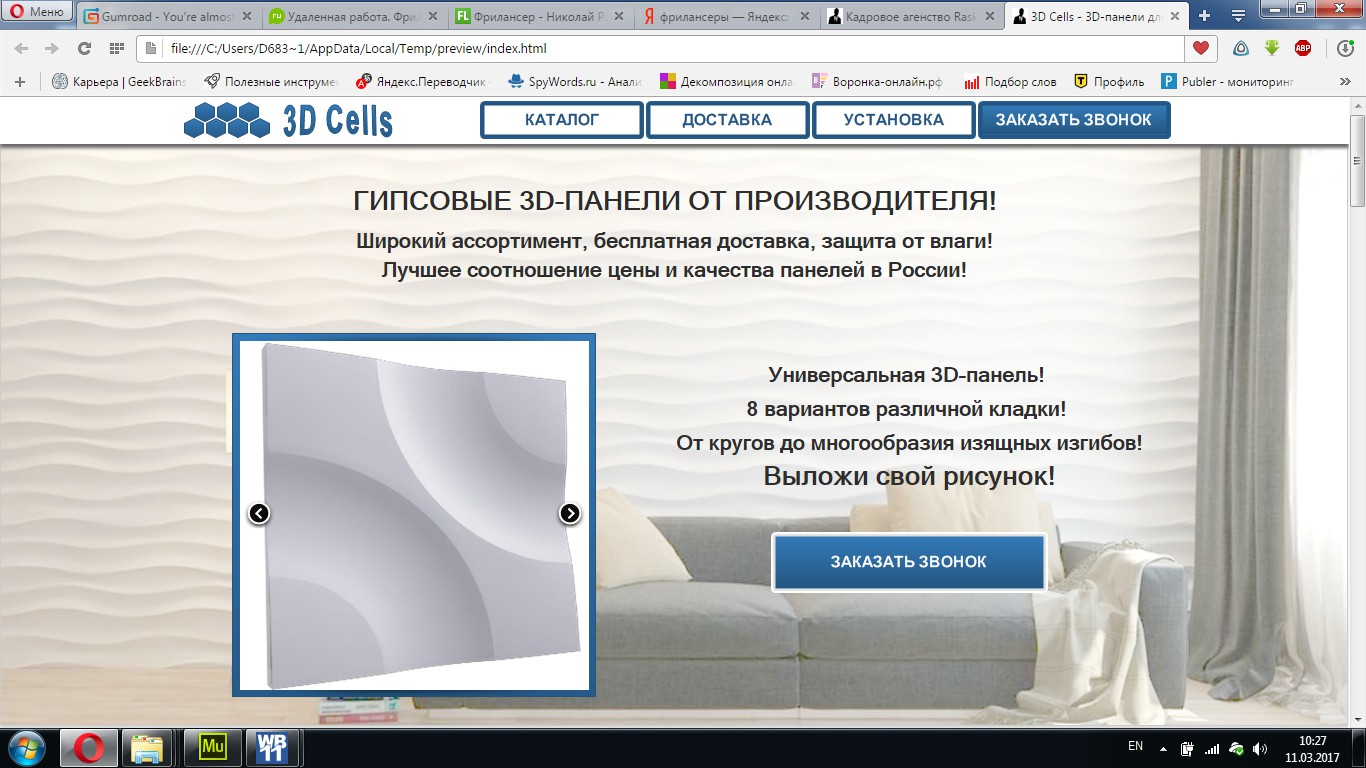
Task: Open Publer - мониторинг bookmark
Action: [x=1228, y=82]
